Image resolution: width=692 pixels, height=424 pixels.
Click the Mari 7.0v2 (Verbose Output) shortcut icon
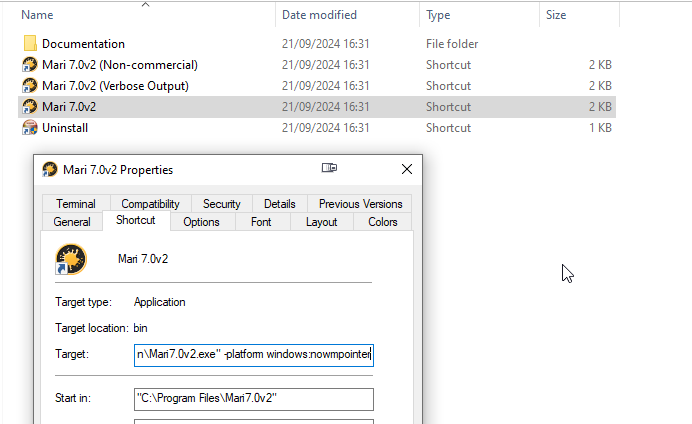30,86
